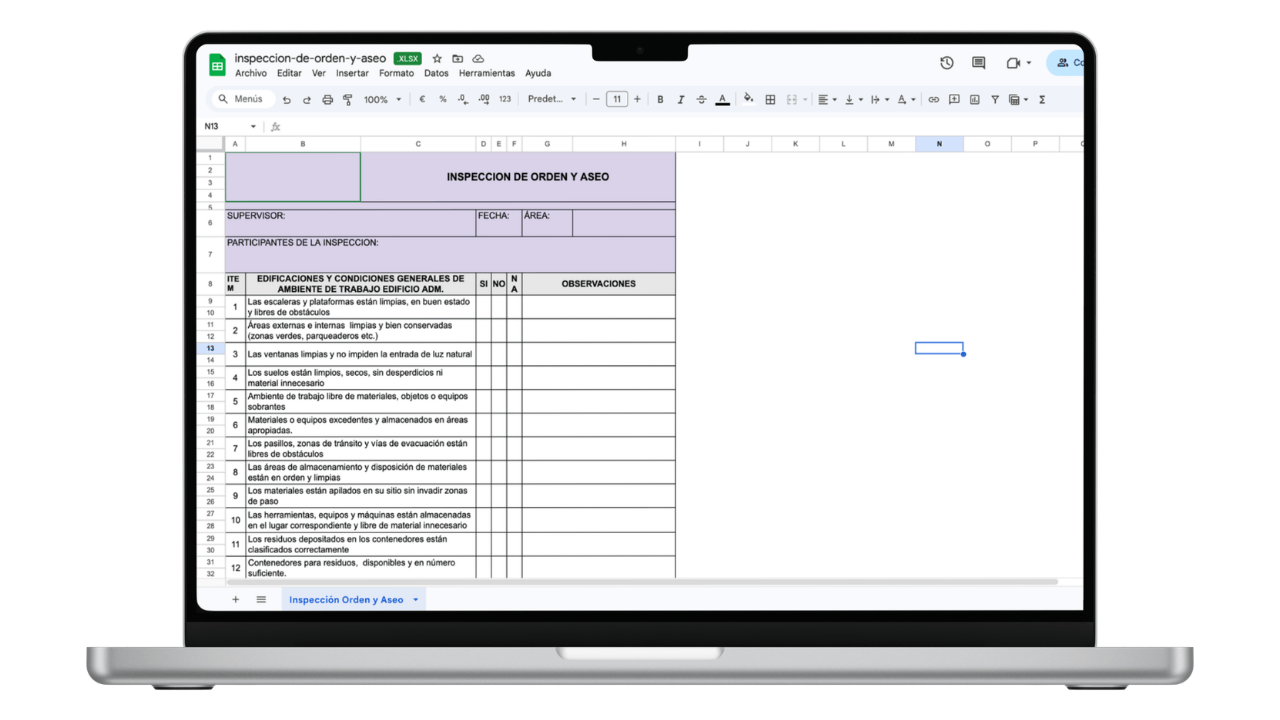Open the text color picker

pyautogui.click(x=723, y=99)
